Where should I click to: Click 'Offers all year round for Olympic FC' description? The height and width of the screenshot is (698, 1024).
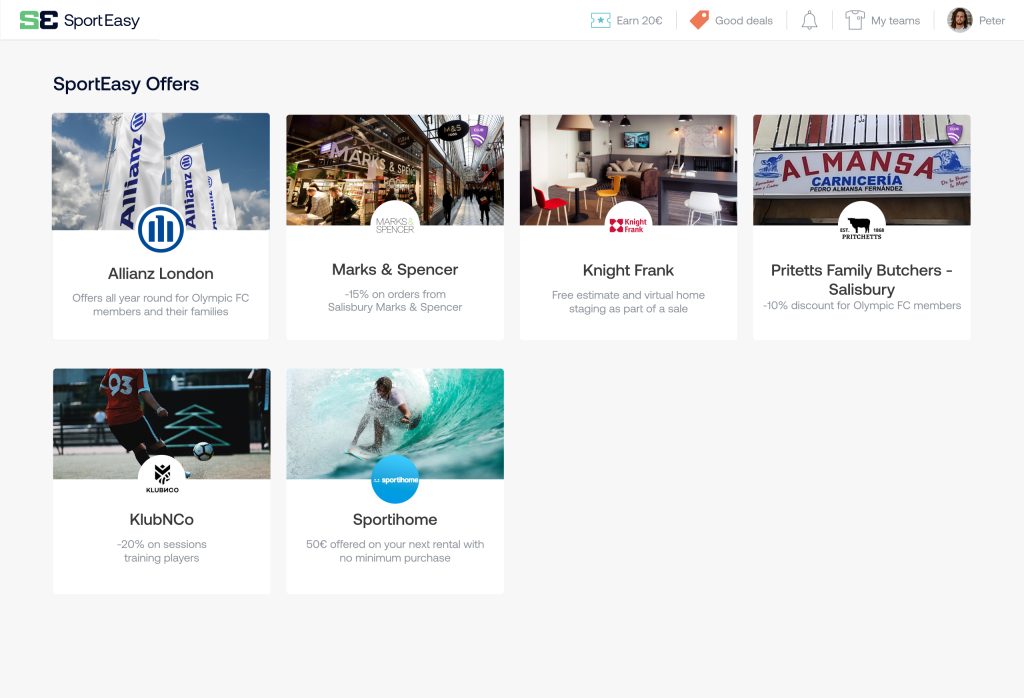(x=161, y=305)
